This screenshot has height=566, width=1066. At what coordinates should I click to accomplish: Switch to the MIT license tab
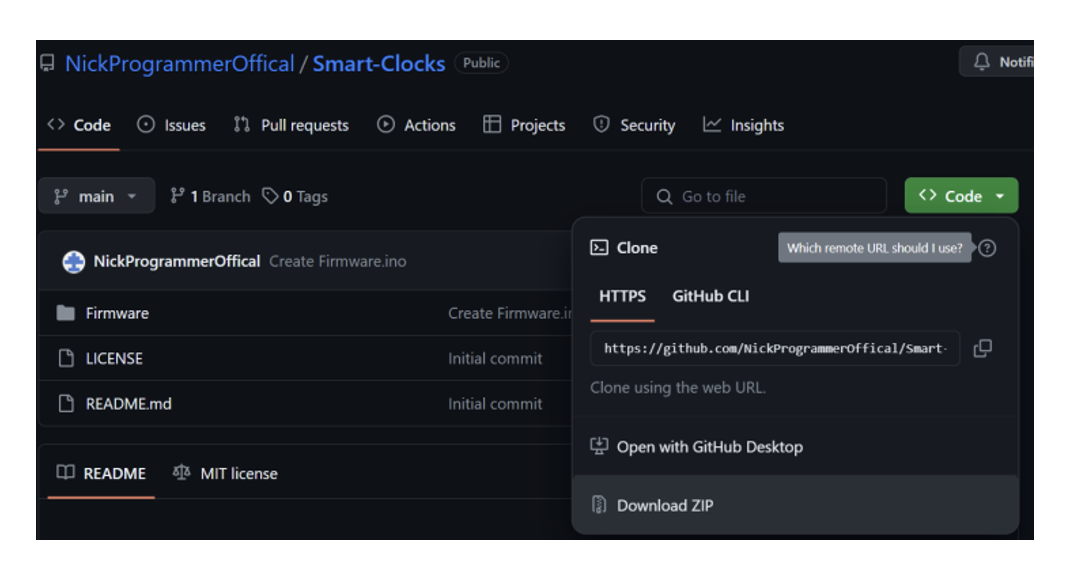[x=226, y=473]
